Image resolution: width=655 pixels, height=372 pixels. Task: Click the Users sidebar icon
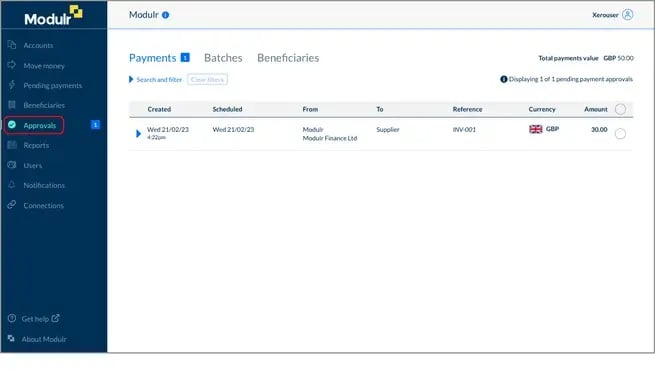coord(12,165)
